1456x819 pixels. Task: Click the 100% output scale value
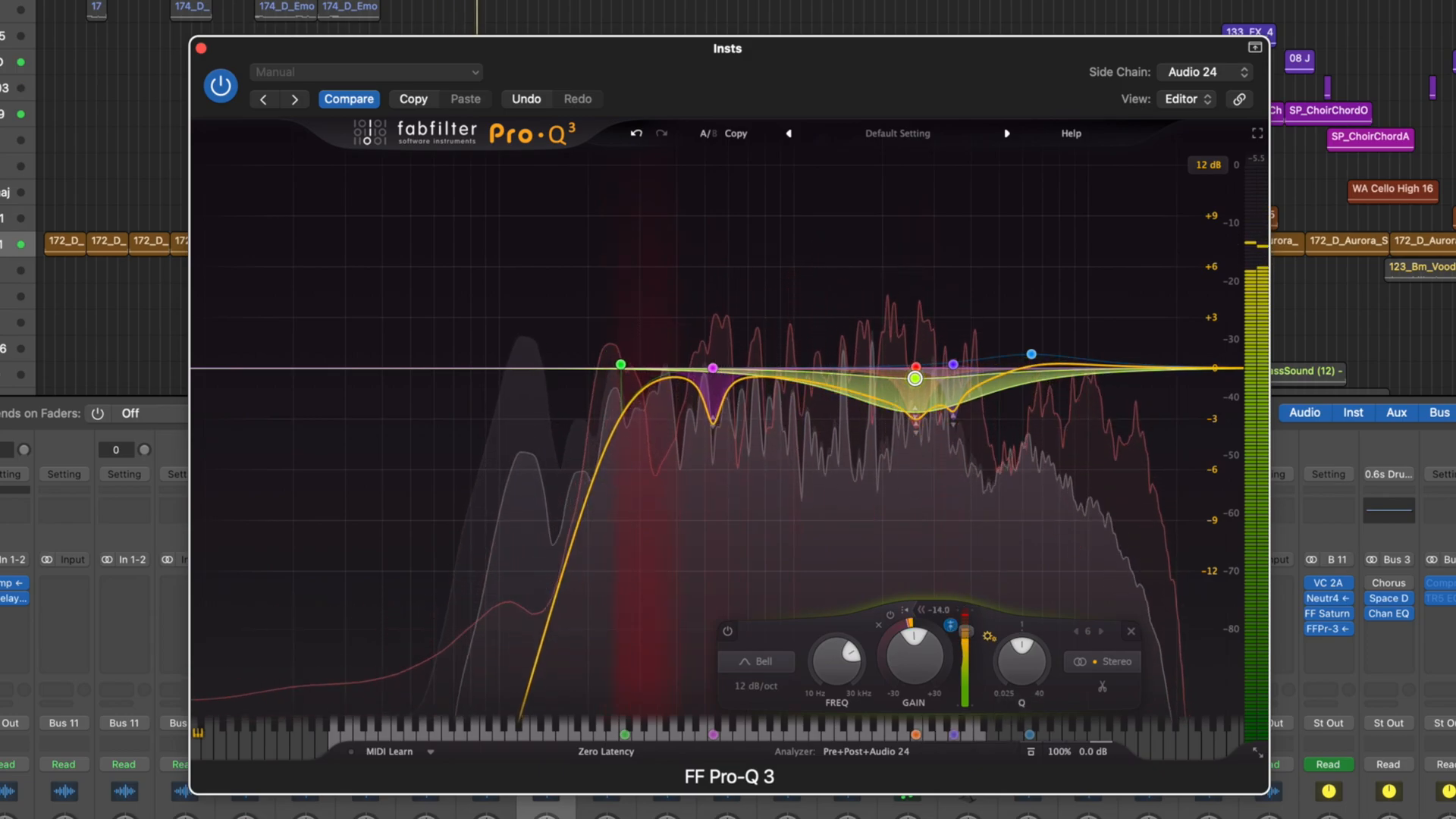pos(1059,752)
